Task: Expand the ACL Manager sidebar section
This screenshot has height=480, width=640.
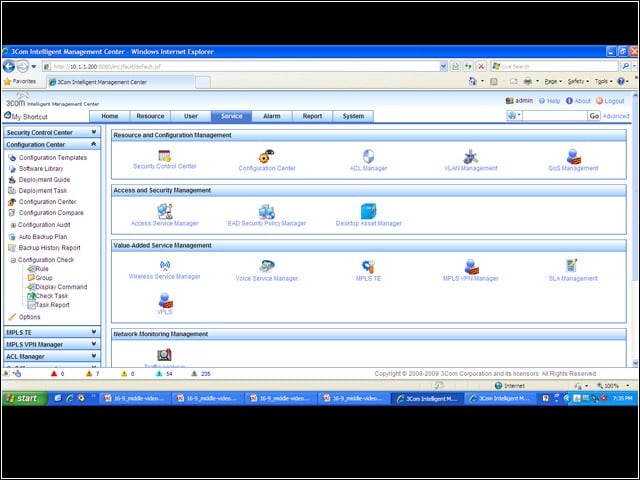Action: click(94, 356)
